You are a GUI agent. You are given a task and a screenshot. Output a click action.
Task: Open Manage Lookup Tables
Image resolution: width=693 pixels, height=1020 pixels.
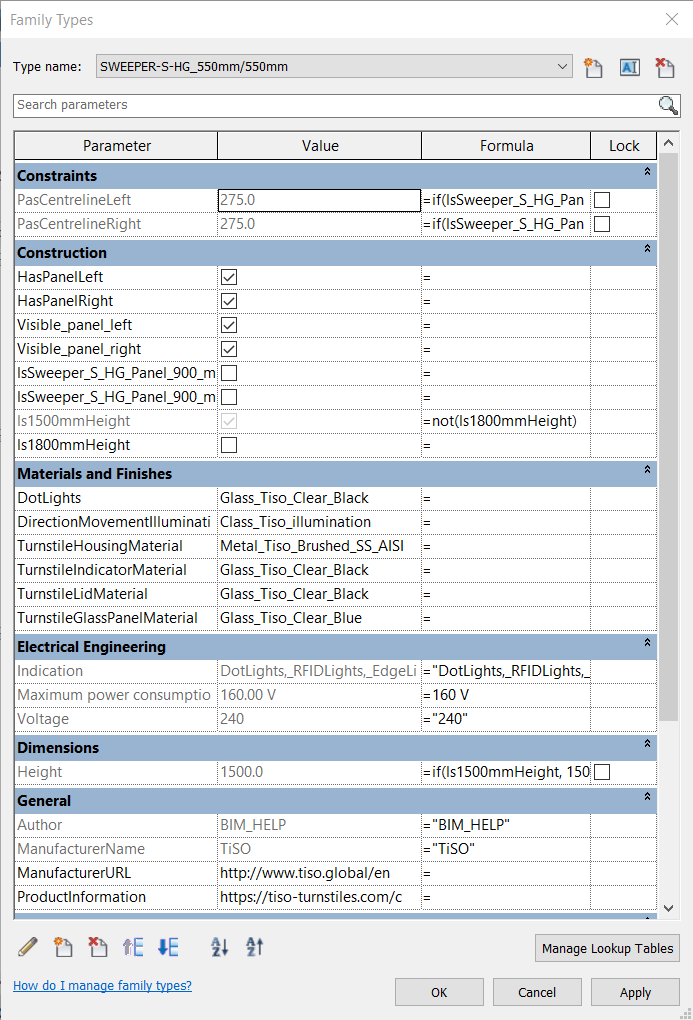[x=607, y=948]
